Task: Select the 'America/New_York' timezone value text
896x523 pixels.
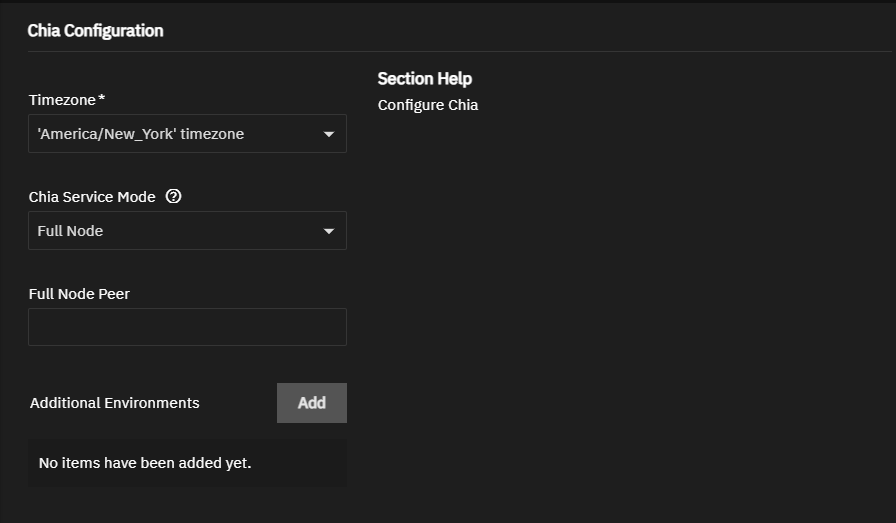Action: 141,134
